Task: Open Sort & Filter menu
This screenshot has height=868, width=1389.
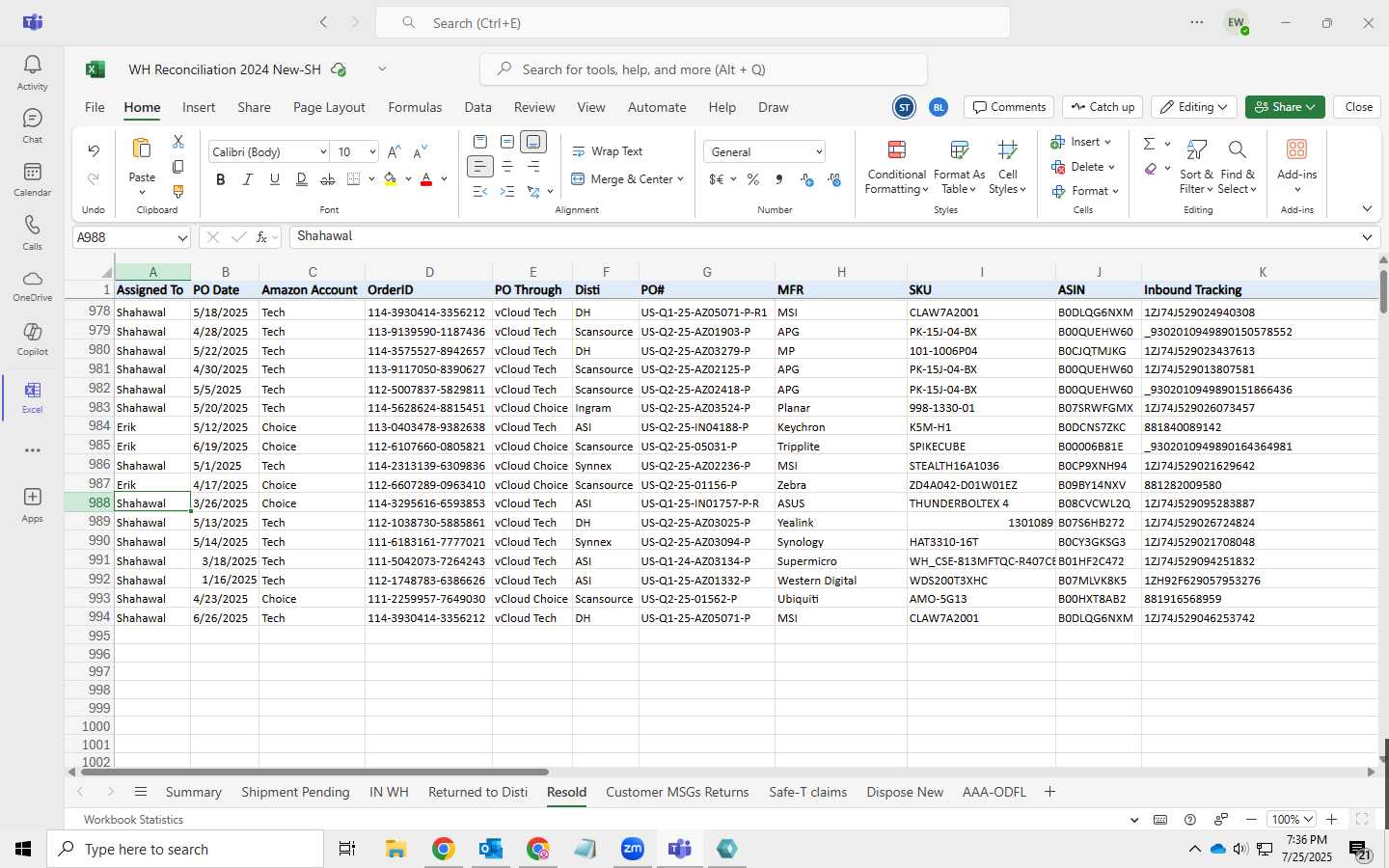Action: point(1196,167)
